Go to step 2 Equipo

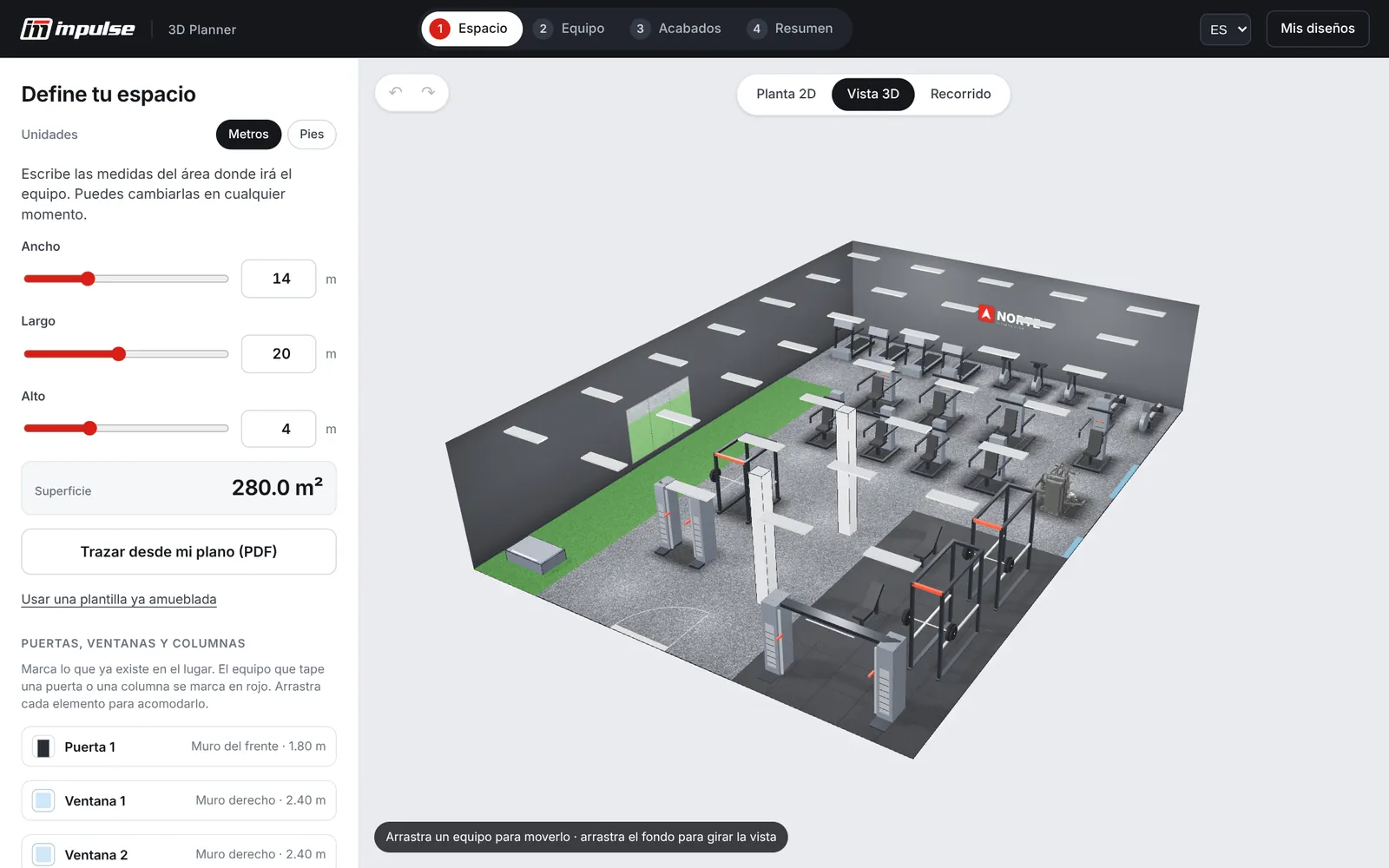[x=569, y=29]
